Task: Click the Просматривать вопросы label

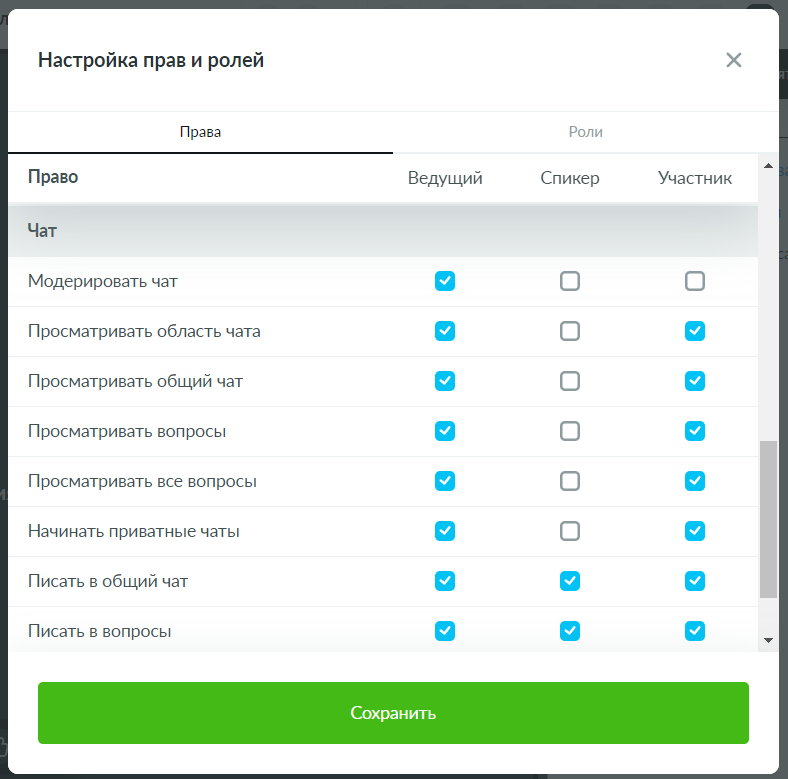Action: [127, 432]
